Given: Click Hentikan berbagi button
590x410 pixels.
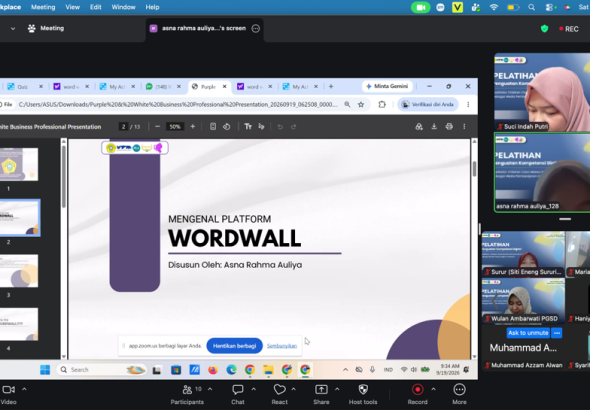Looking at the screenshot, I should point(234,346).
